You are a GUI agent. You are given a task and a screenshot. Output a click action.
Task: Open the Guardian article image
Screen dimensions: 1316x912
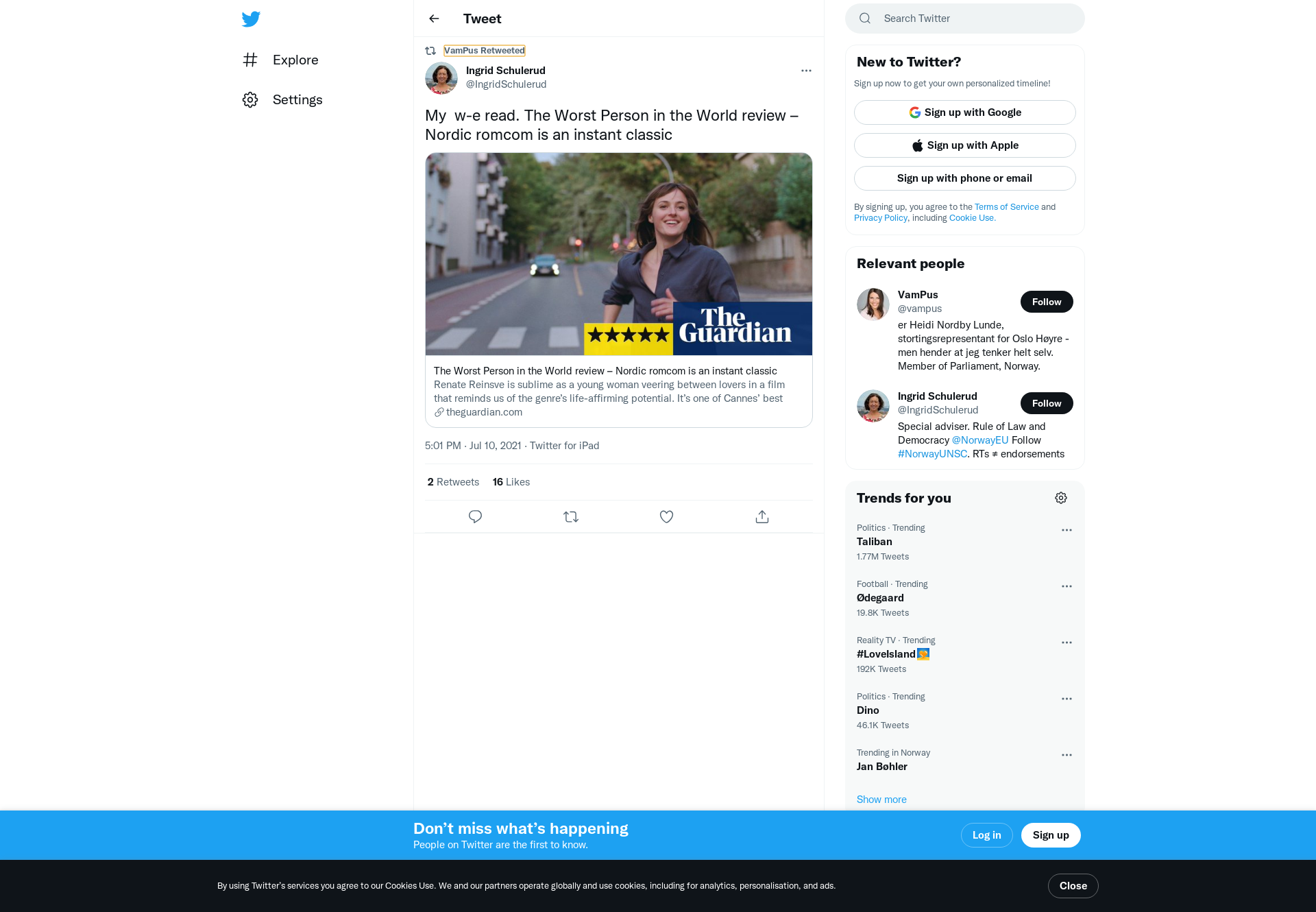coord(619,254)
